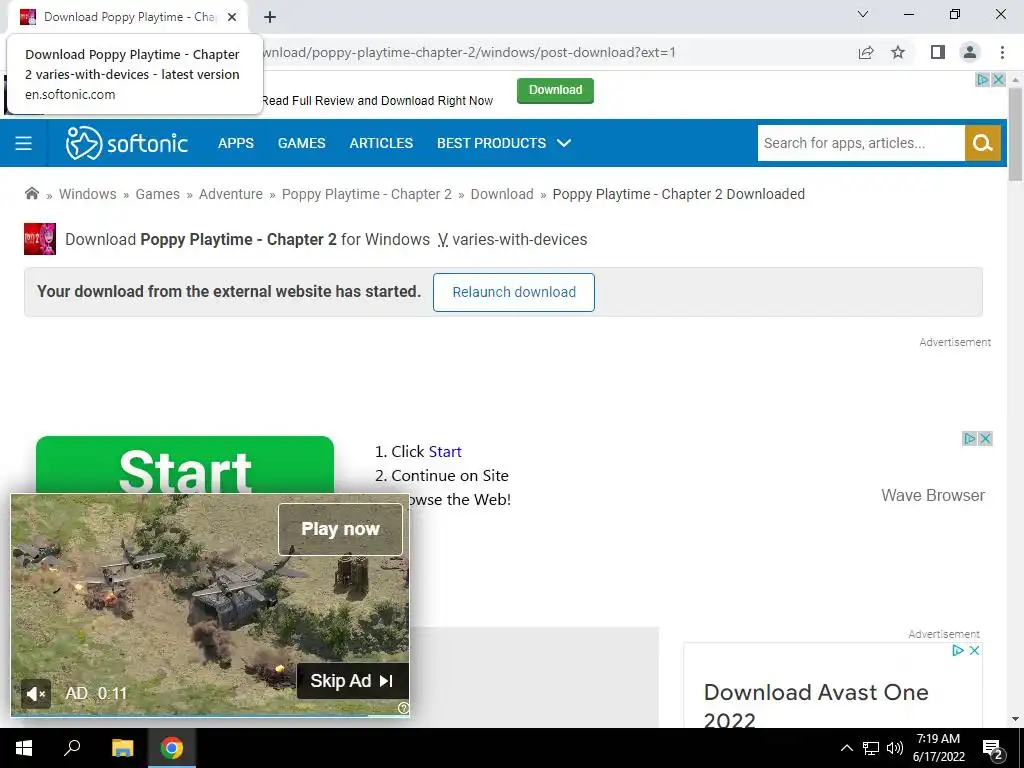1024x768 pixels.
Task: Click Download Avast One 2022 ad
Action: (x=816, y=705)
